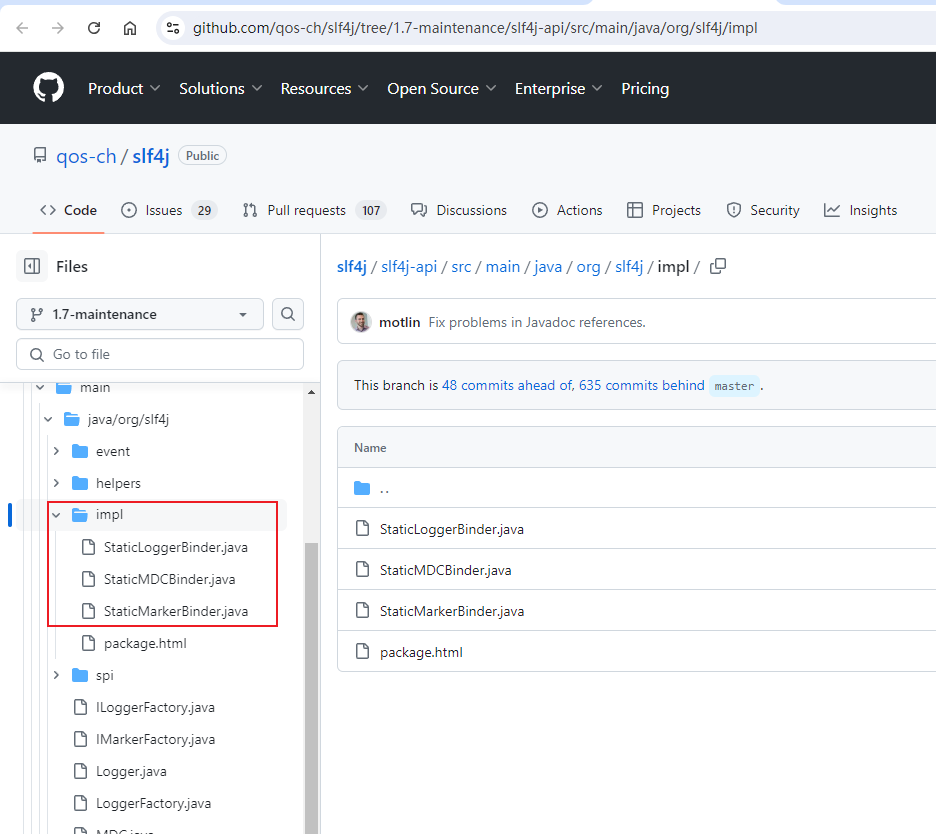The image size is (936, 834).
Task: Open slf4j-api in the breadcrumb
Action: tap(409, 266)
